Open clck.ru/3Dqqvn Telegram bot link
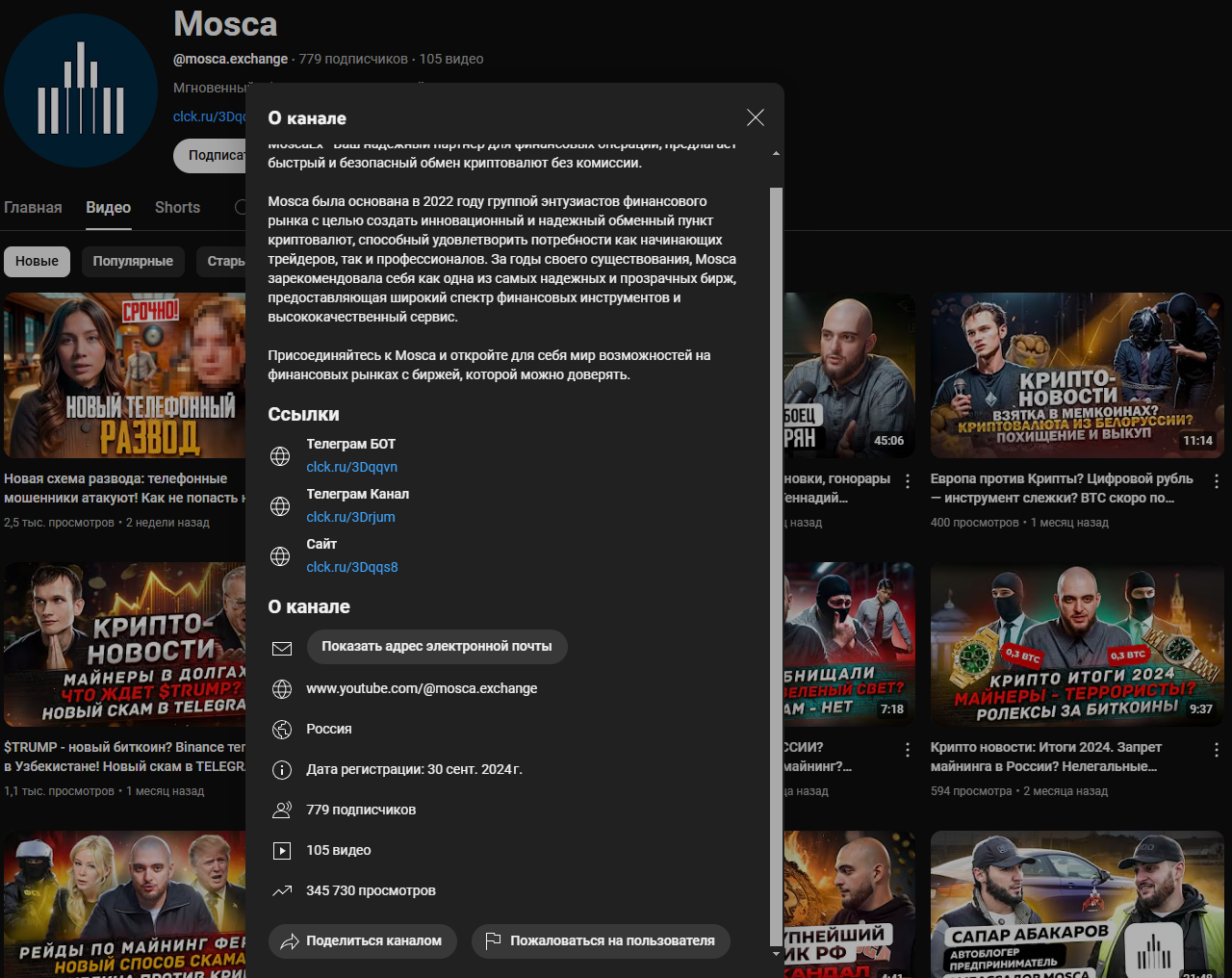This screenshot has width=1232, height=978. point(352,467)
